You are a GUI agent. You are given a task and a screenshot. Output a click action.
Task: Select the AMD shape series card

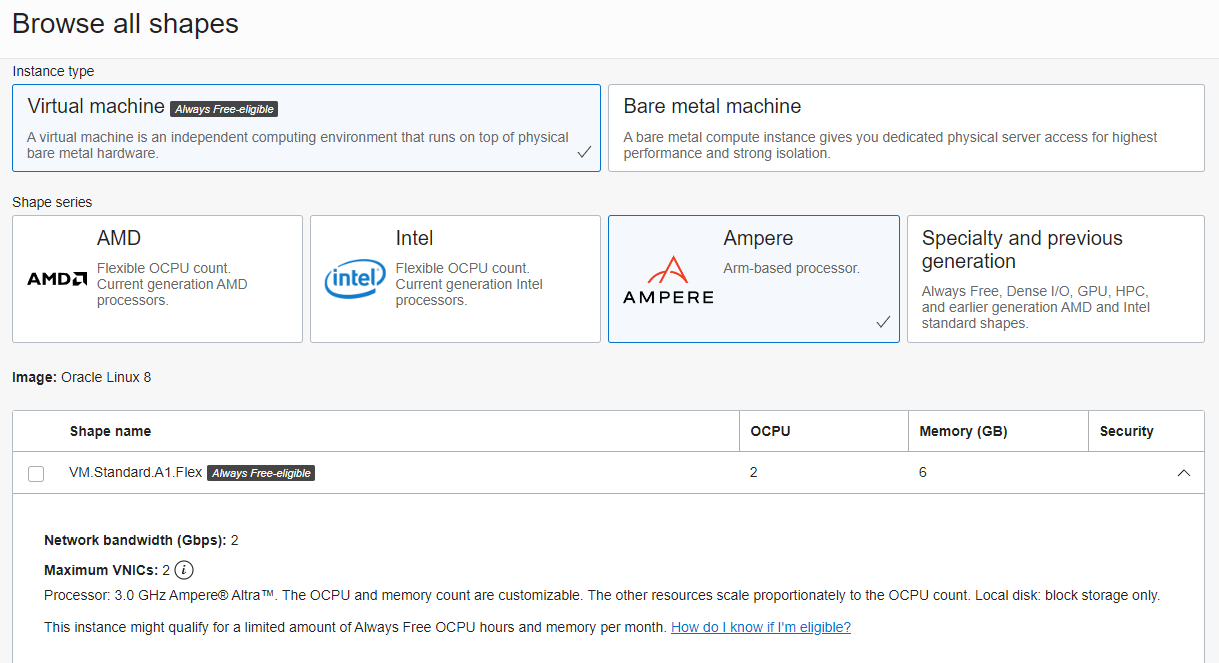pyautogui.click(x=157, y=279)
